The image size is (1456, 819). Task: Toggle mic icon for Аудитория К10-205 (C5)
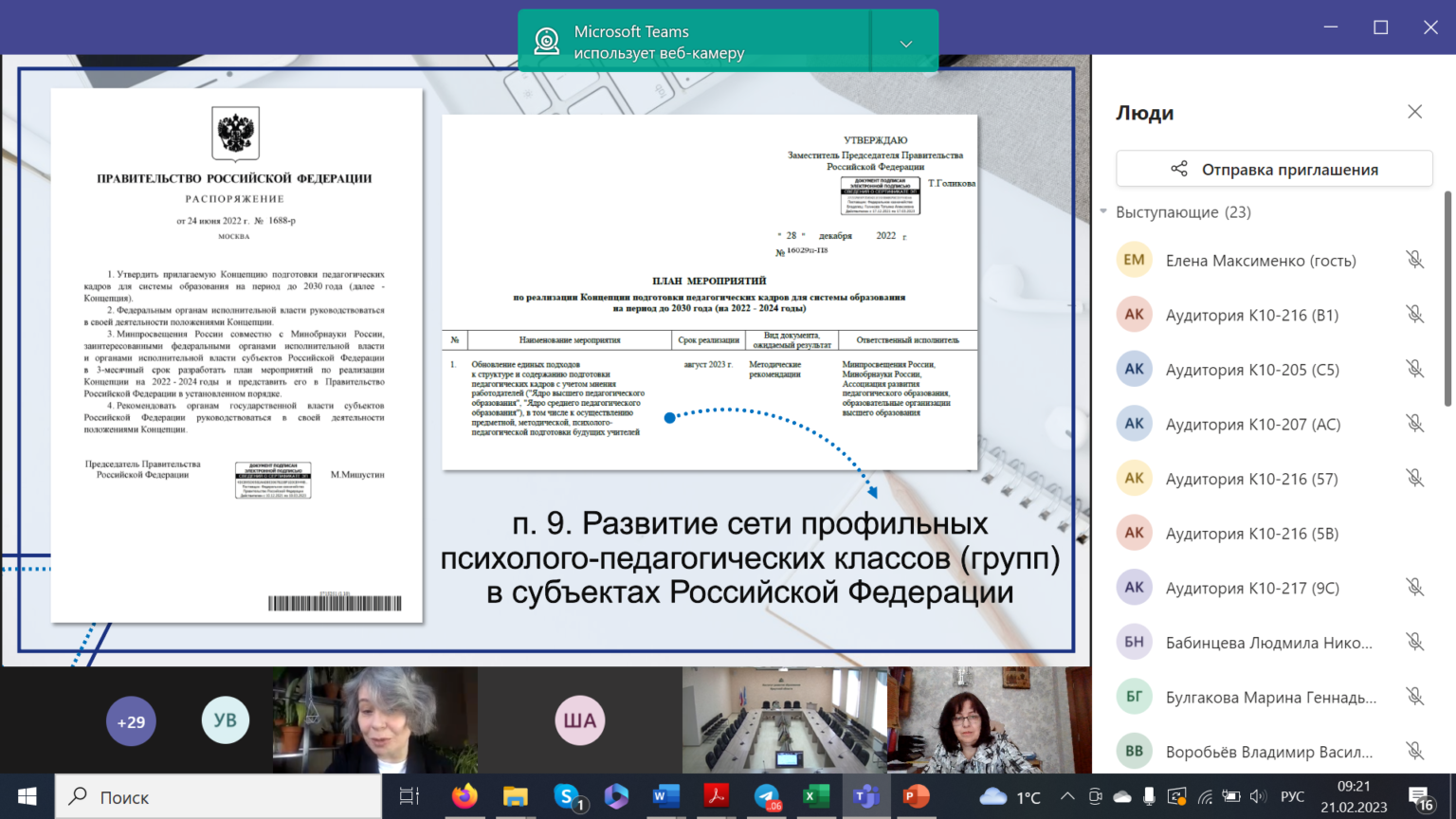point(1414,370)
